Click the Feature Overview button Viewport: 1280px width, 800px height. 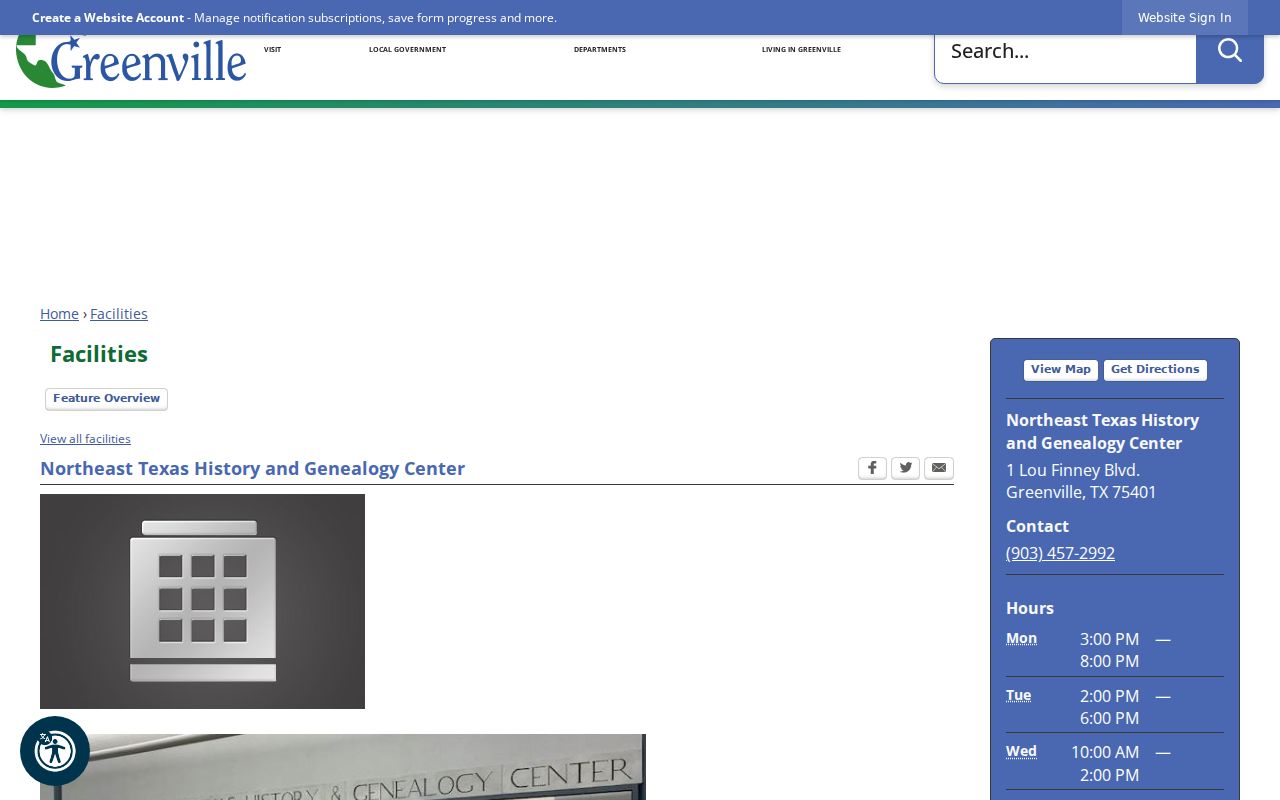pos(106,399)
